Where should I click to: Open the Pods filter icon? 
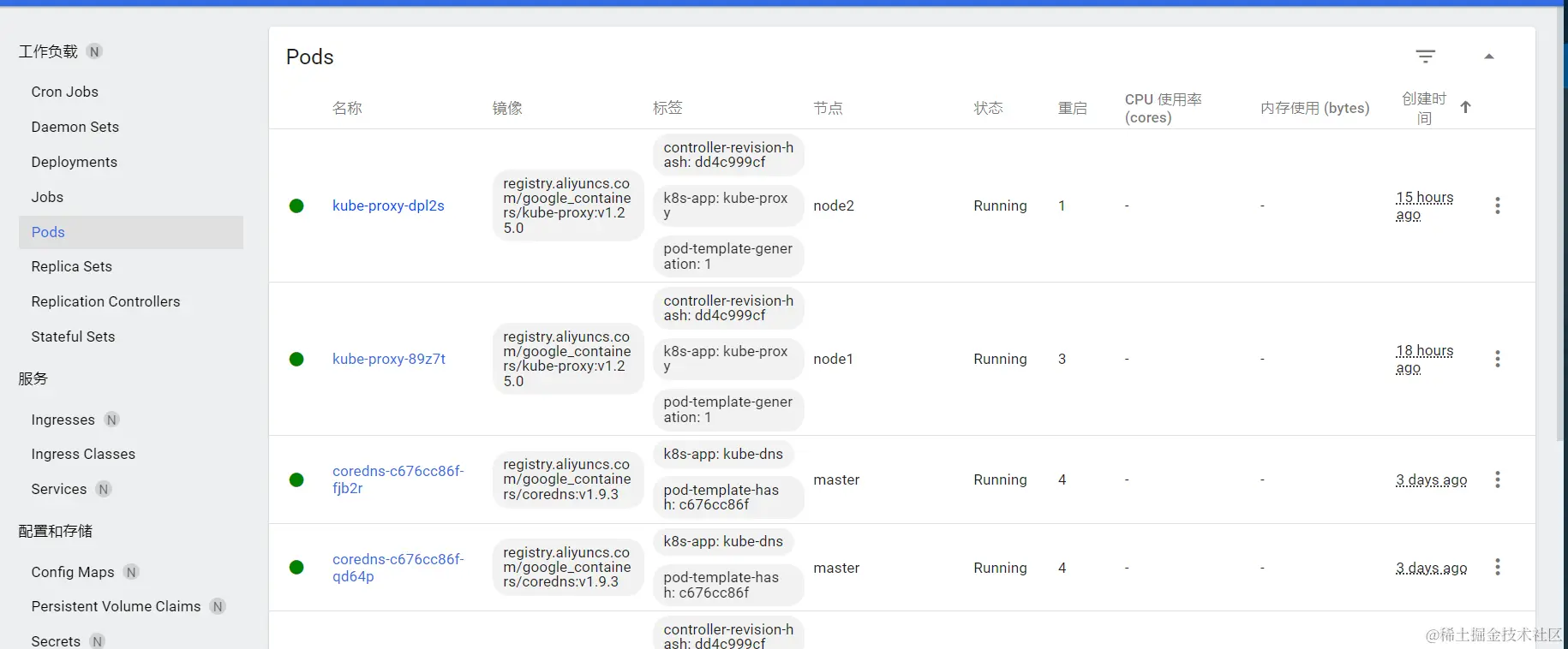coord(1425,57)
